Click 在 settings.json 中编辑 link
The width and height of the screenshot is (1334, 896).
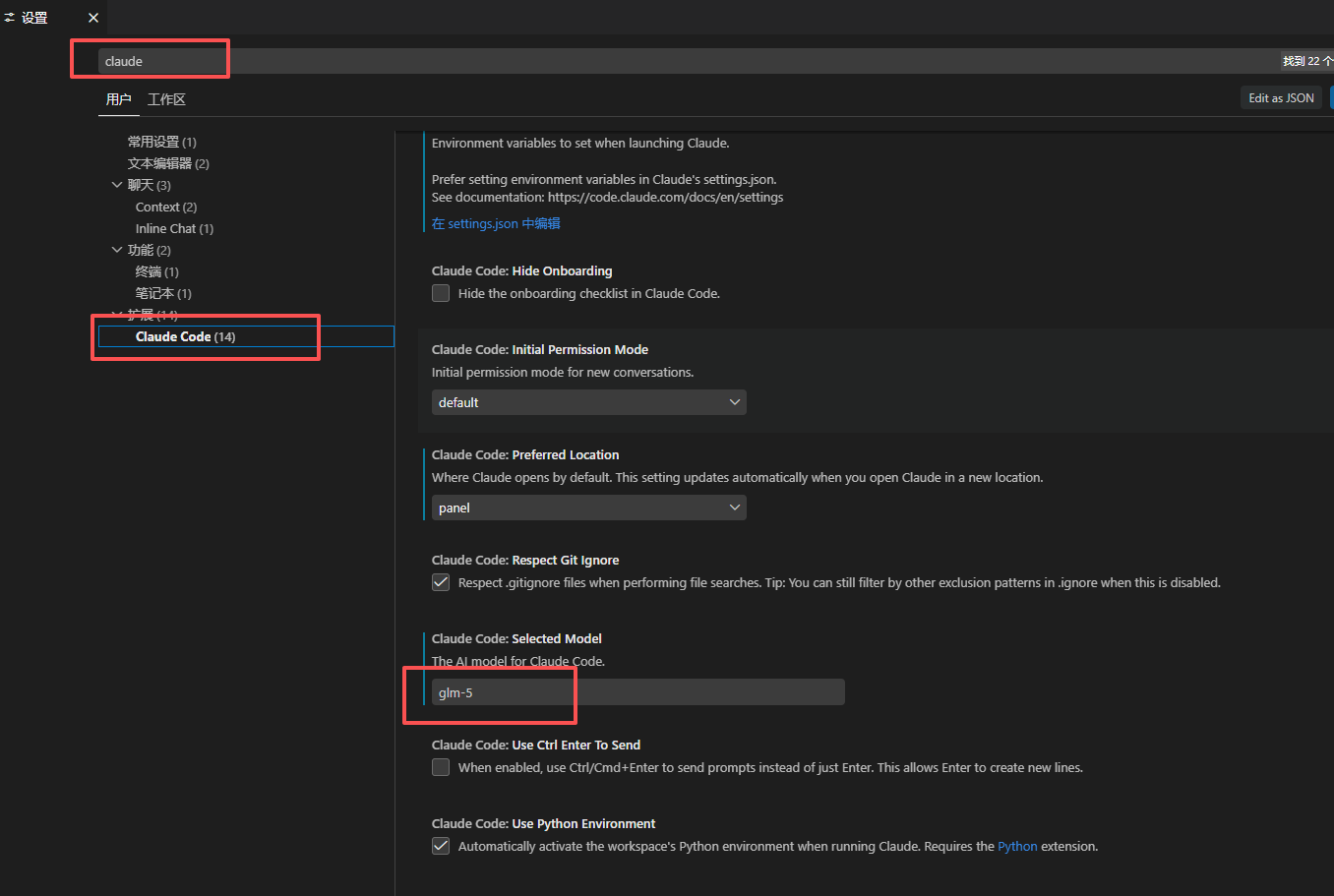[x=496, y=223]
